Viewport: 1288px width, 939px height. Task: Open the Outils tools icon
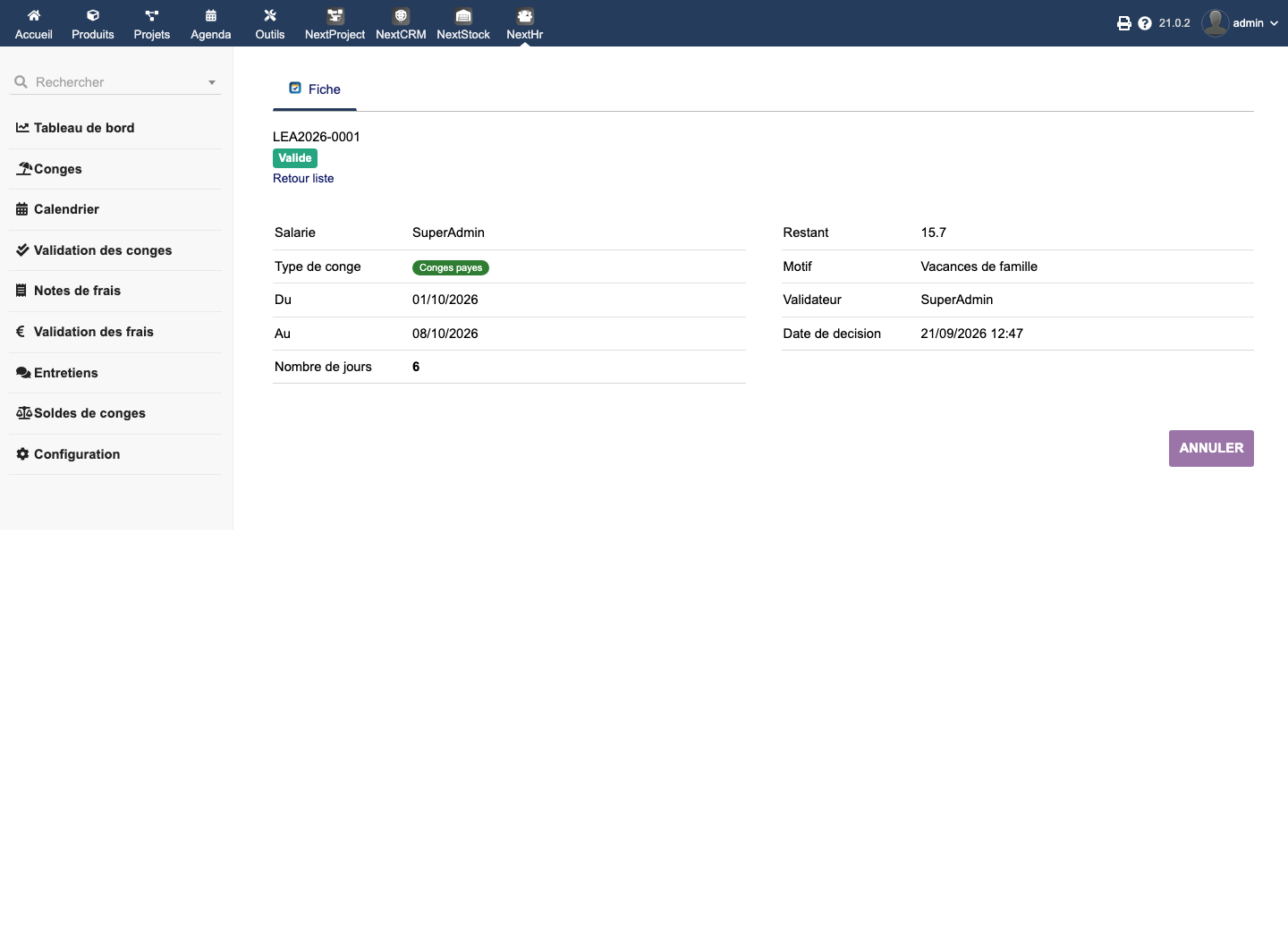(x=270, y=15)
